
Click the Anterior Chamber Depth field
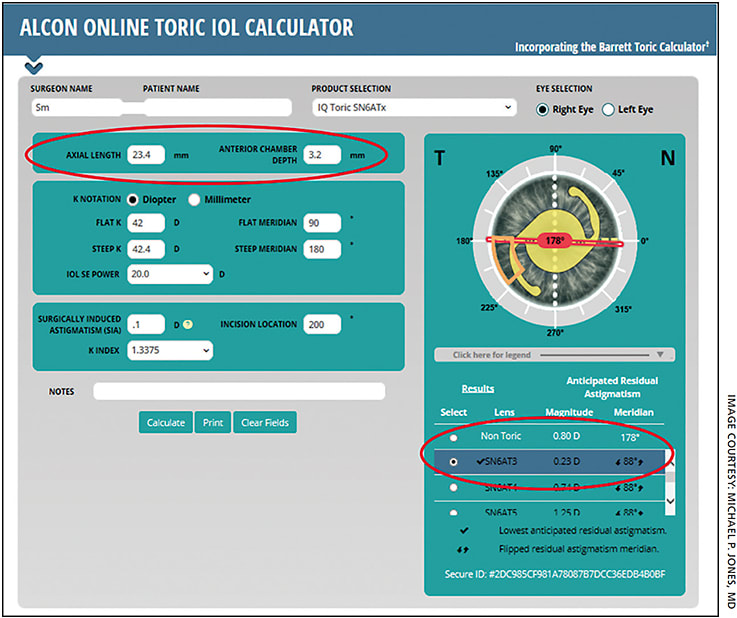pyautogui.click(x=322, y=155)
